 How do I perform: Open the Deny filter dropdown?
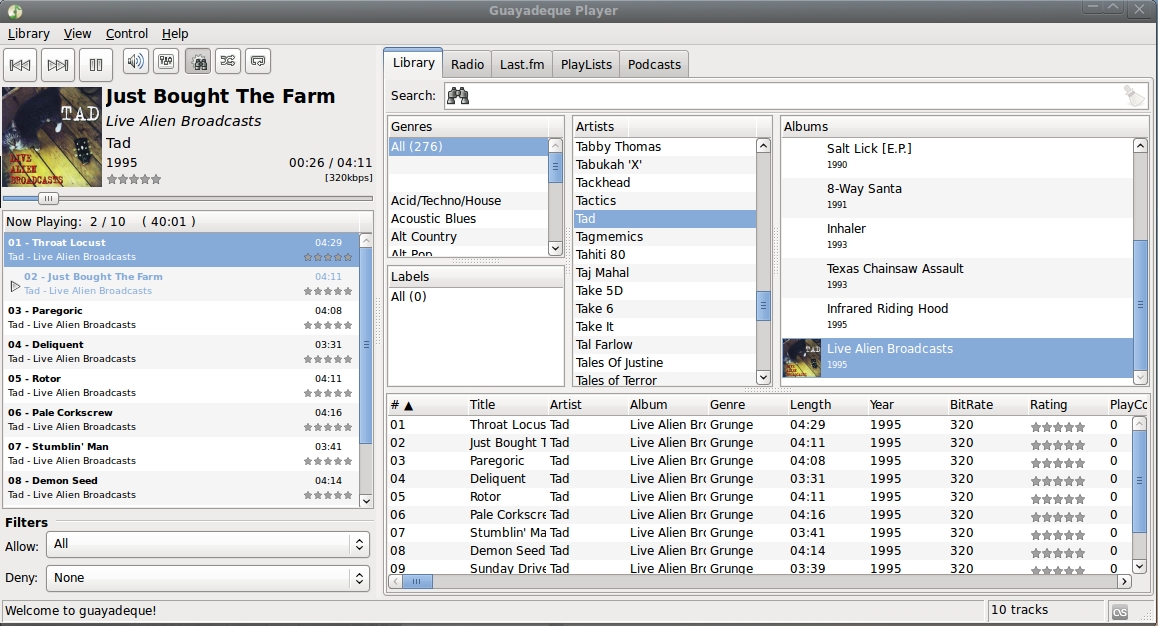pos(208,578)
